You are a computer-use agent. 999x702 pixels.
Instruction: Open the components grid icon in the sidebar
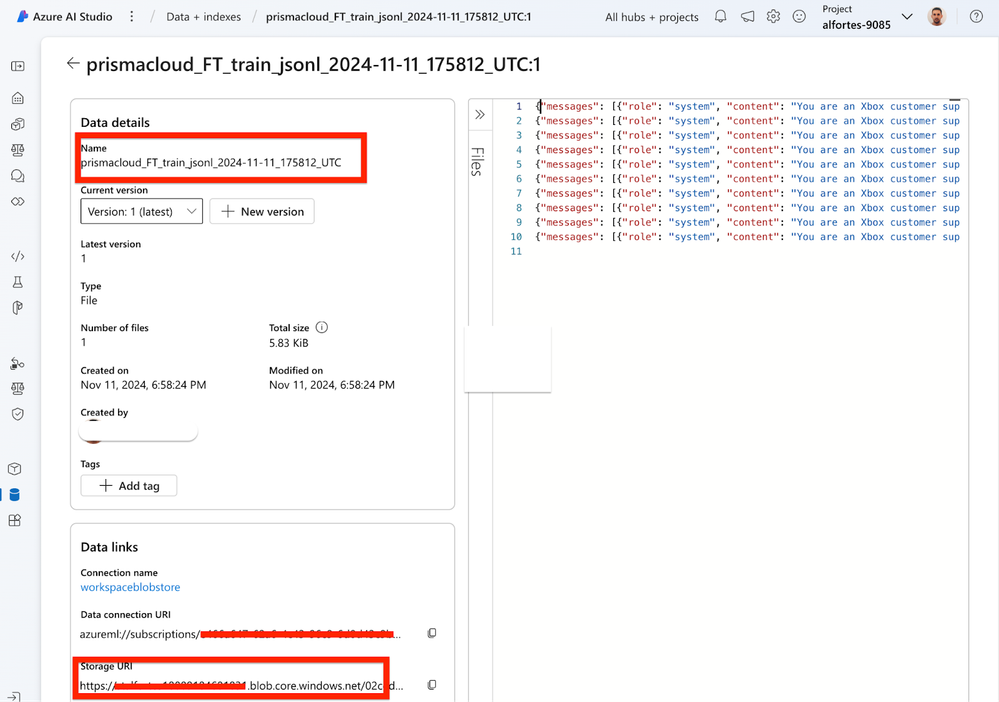15,520
